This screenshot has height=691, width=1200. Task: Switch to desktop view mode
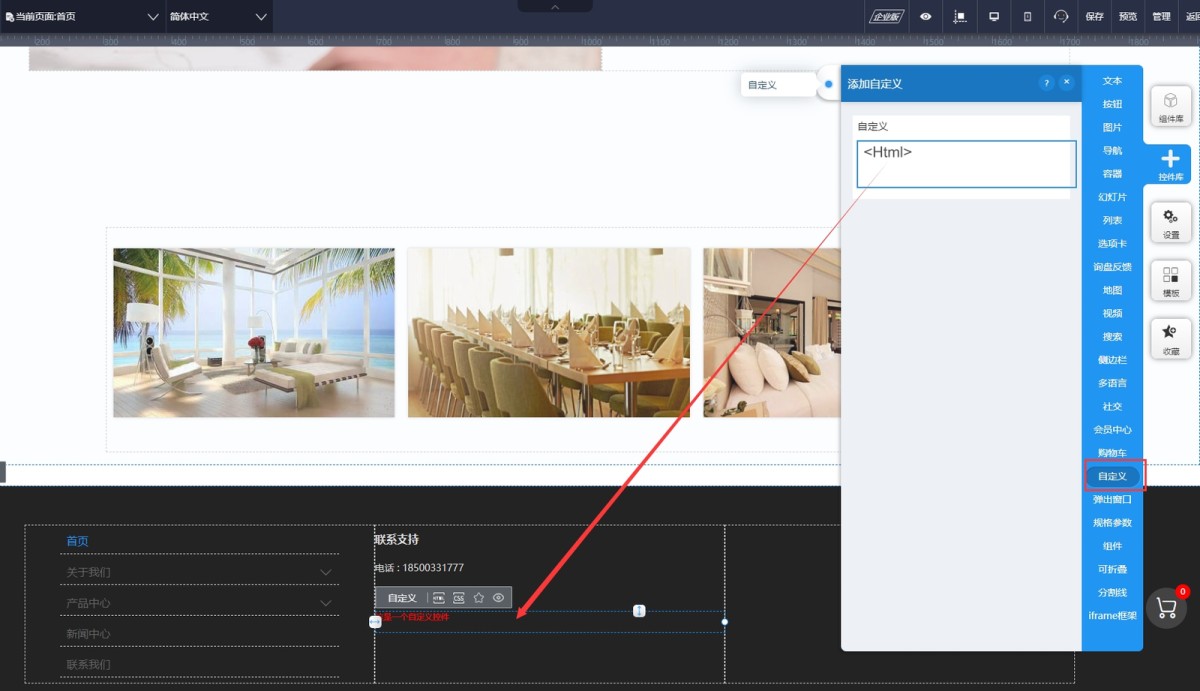[x=994, y=16]
